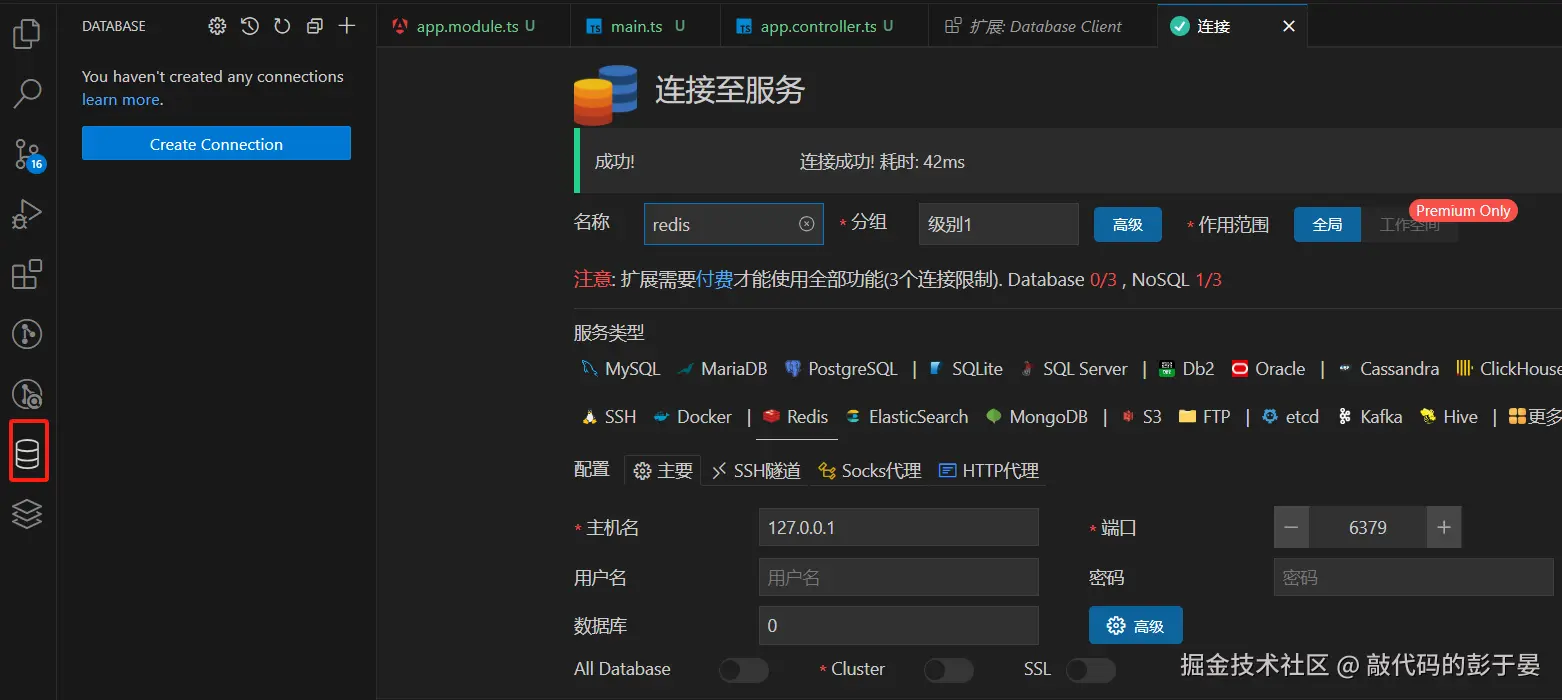The width and height of the screenshot is (1562, 700).
Task: Open the Search view in activity bar
Action: [27, 94]
